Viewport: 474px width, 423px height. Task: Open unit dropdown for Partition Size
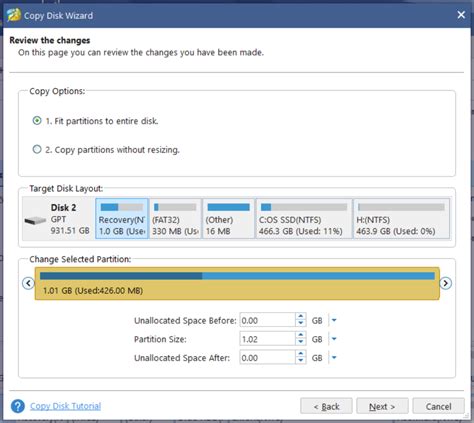[x=334, y=339]
